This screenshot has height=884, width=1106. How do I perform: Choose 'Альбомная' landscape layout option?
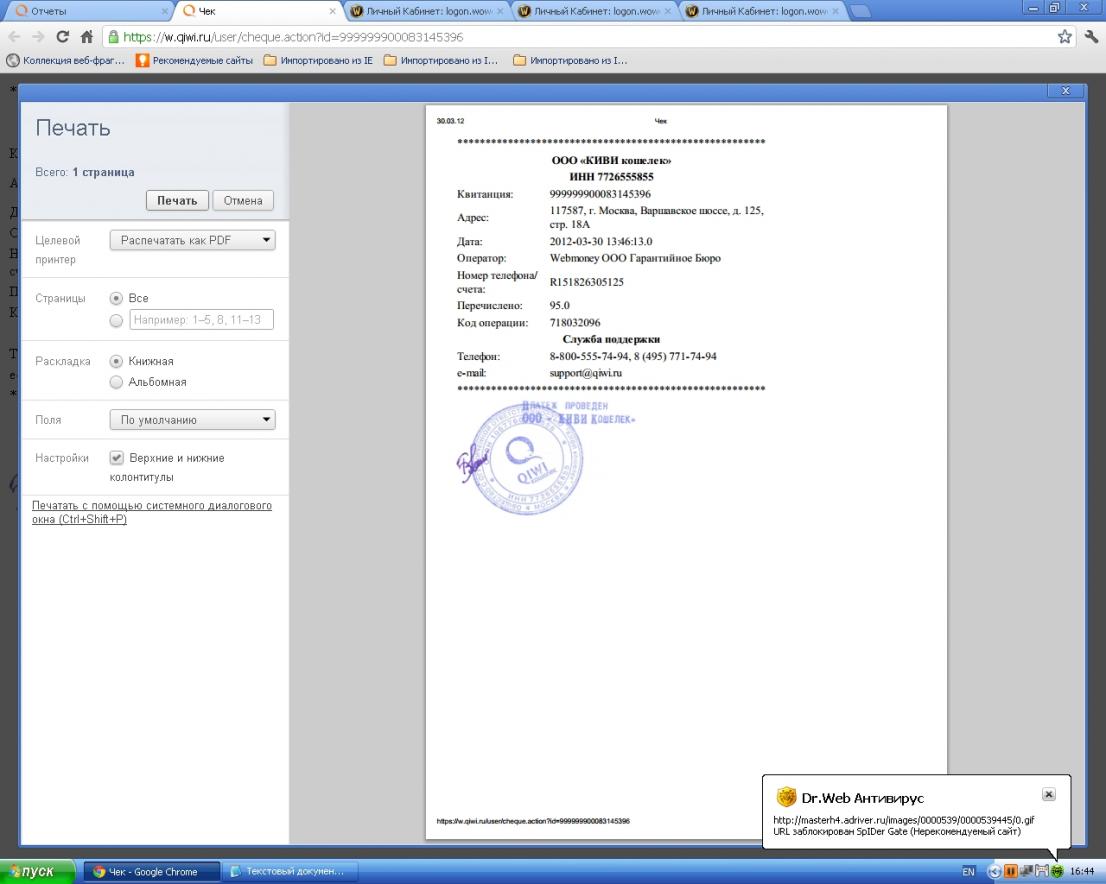(117, 382)
